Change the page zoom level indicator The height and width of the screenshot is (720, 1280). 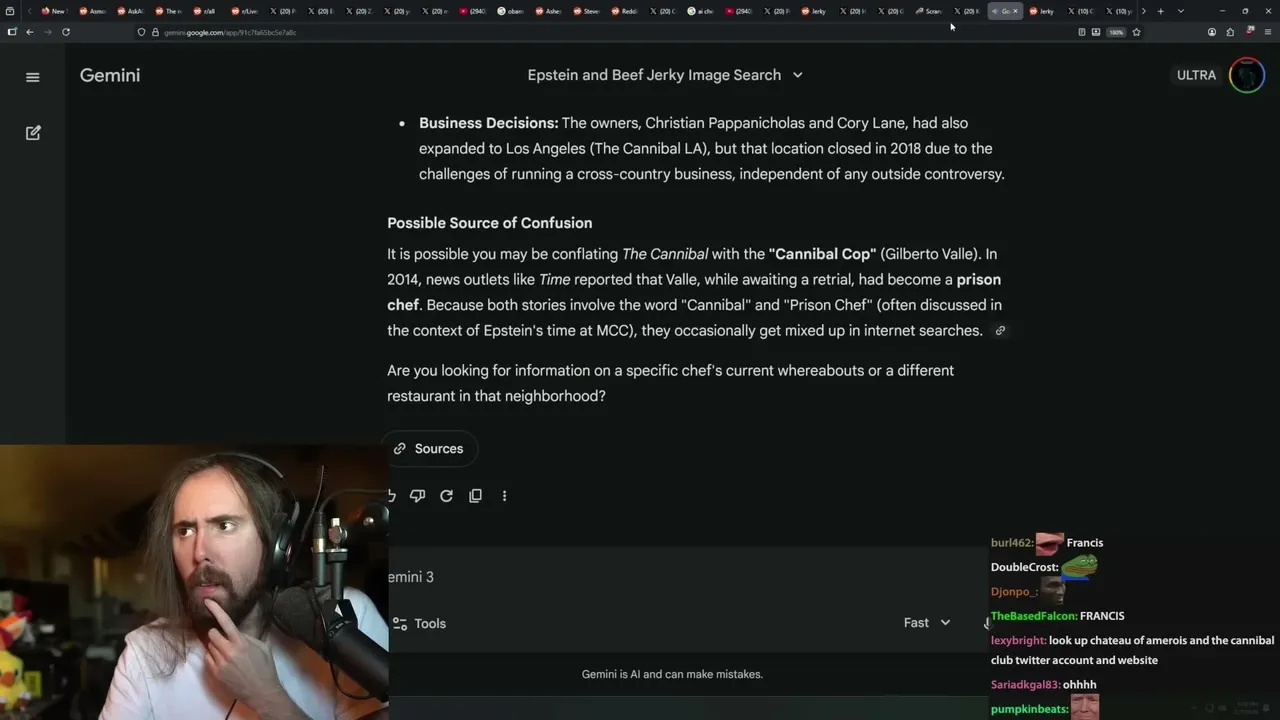1116,32
